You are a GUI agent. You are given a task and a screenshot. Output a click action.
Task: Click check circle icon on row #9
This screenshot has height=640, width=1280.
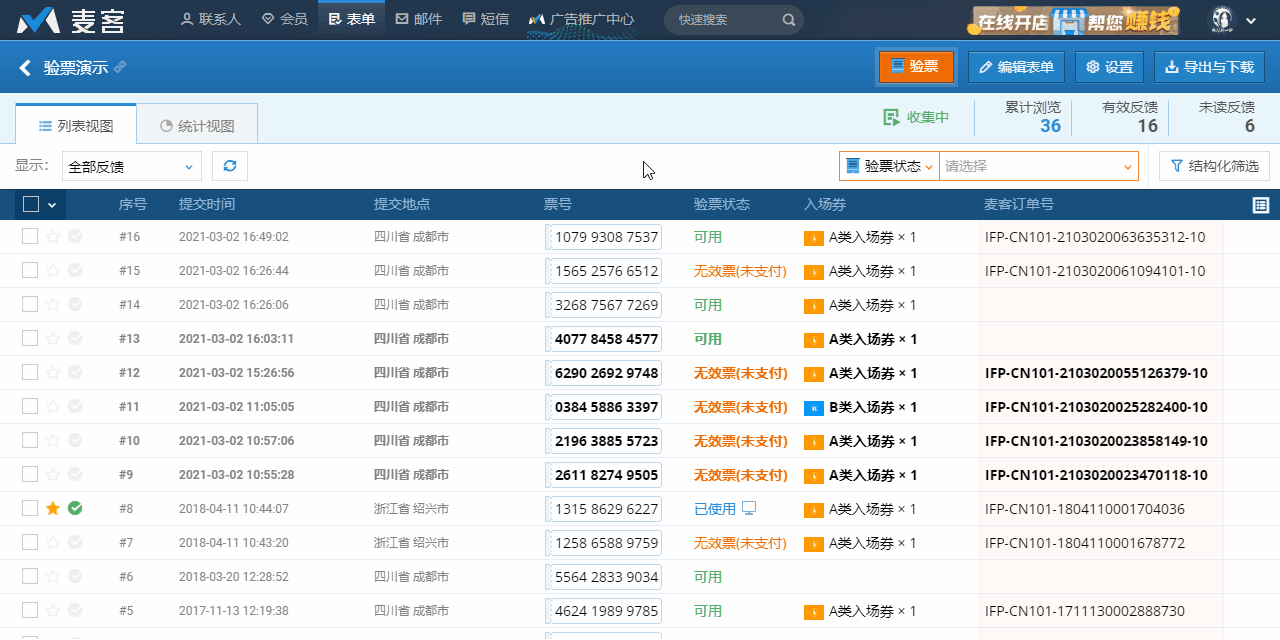point(75,475)
